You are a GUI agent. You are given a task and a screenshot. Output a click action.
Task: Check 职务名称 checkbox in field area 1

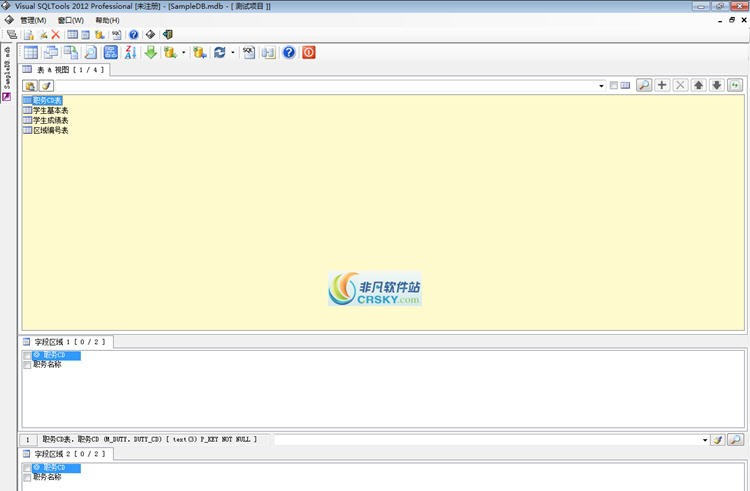pyautogui.click(x=27, y=365)
